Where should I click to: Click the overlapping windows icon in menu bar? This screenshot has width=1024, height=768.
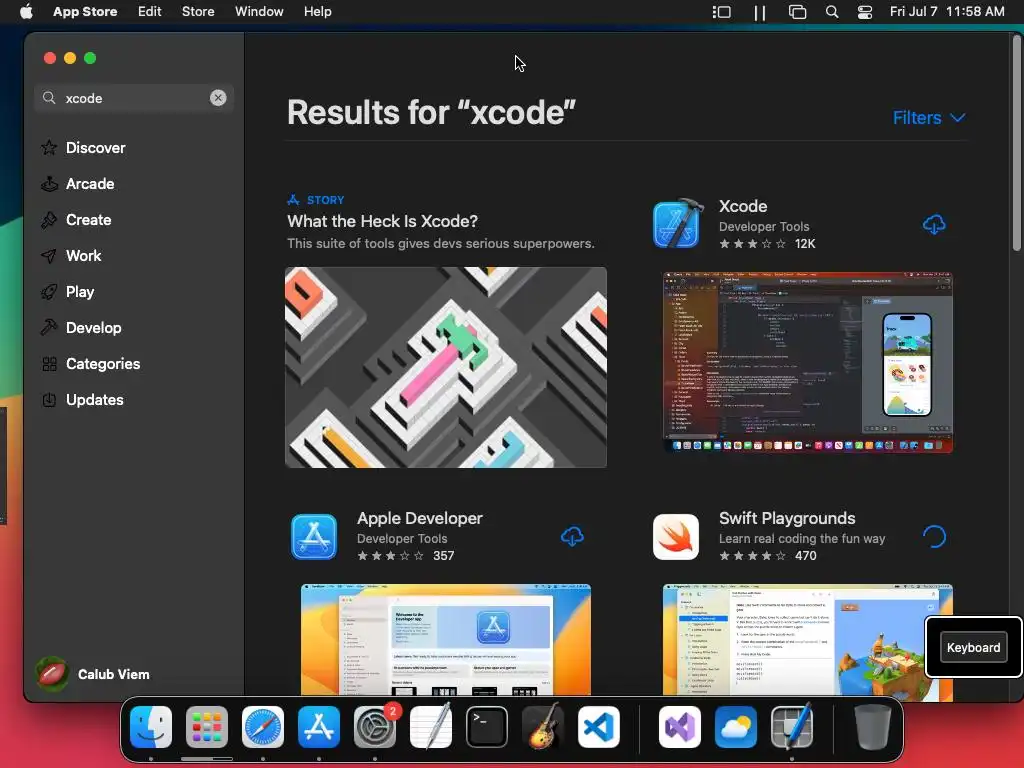(x=797, y=11)
